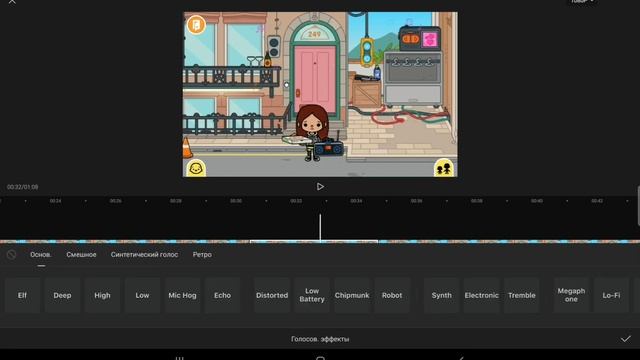The height and width of the screenshot is (360, 640).
Task: Tap the Android back navigation button
Action: (461, 358)
